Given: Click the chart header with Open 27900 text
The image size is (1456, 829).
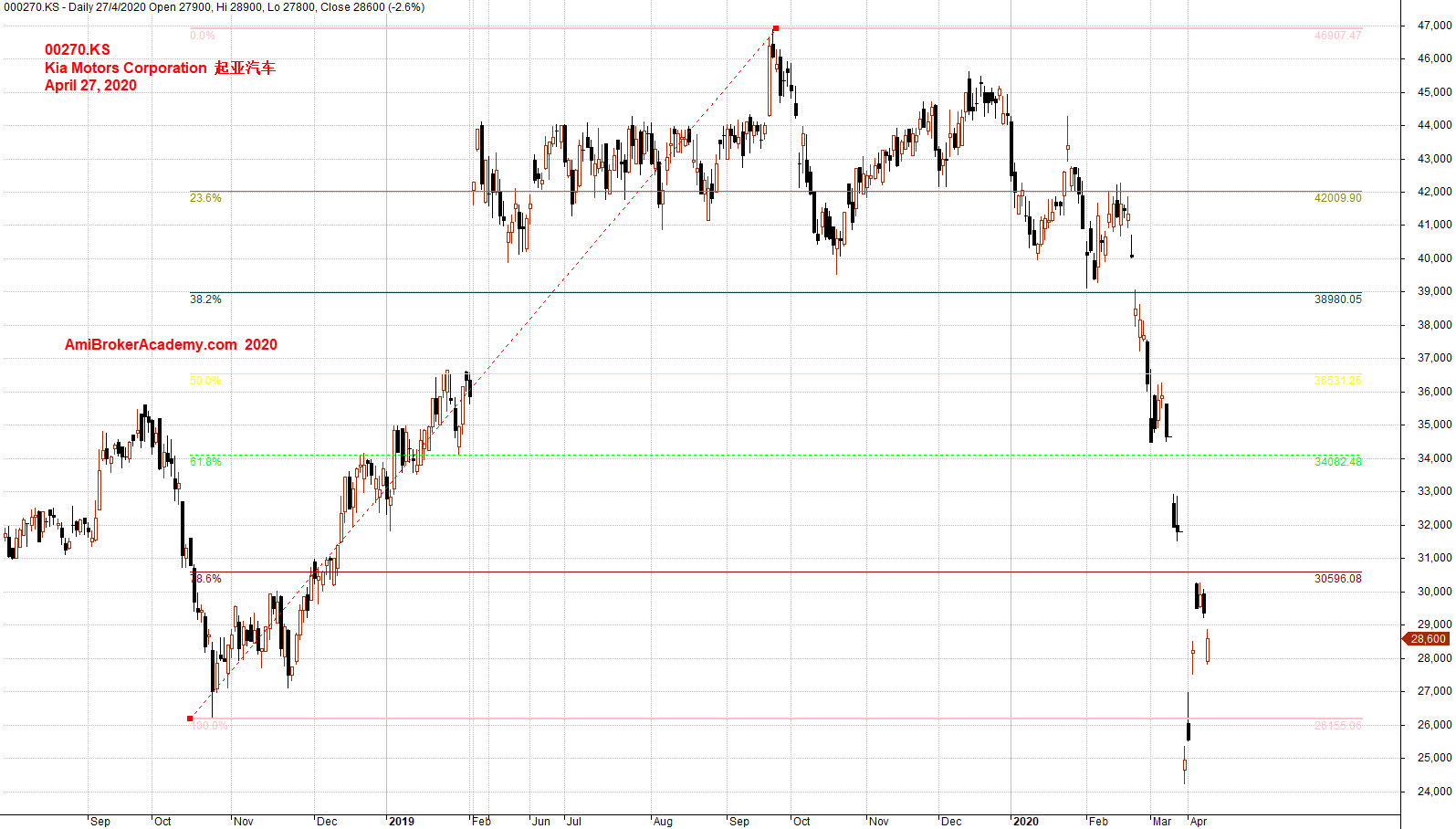Looking at the screenshot, I should (x=214, y=7).
